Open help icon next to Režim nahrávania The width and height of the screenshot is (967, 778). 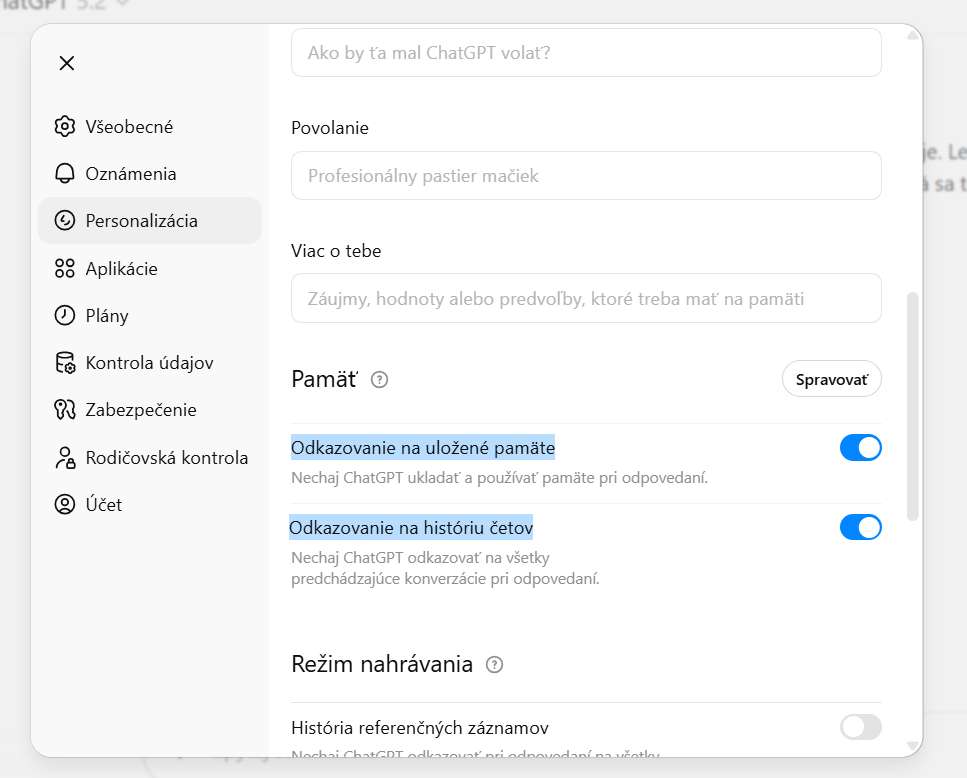(495, 665)
